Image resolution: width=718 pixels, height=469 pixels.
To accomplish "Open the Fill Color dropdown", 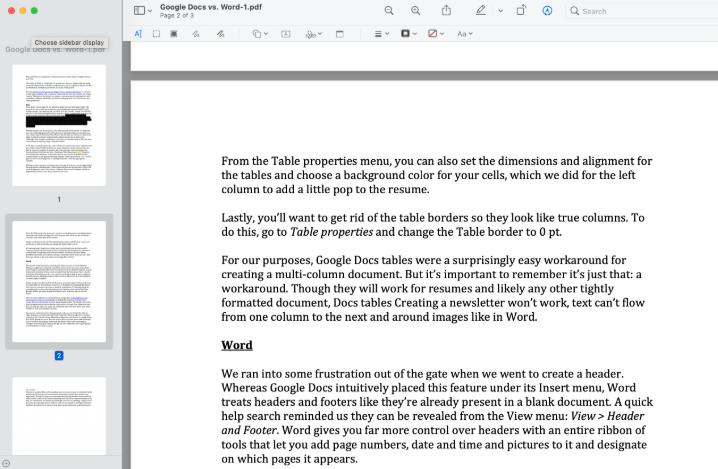I will pos(435,33).
